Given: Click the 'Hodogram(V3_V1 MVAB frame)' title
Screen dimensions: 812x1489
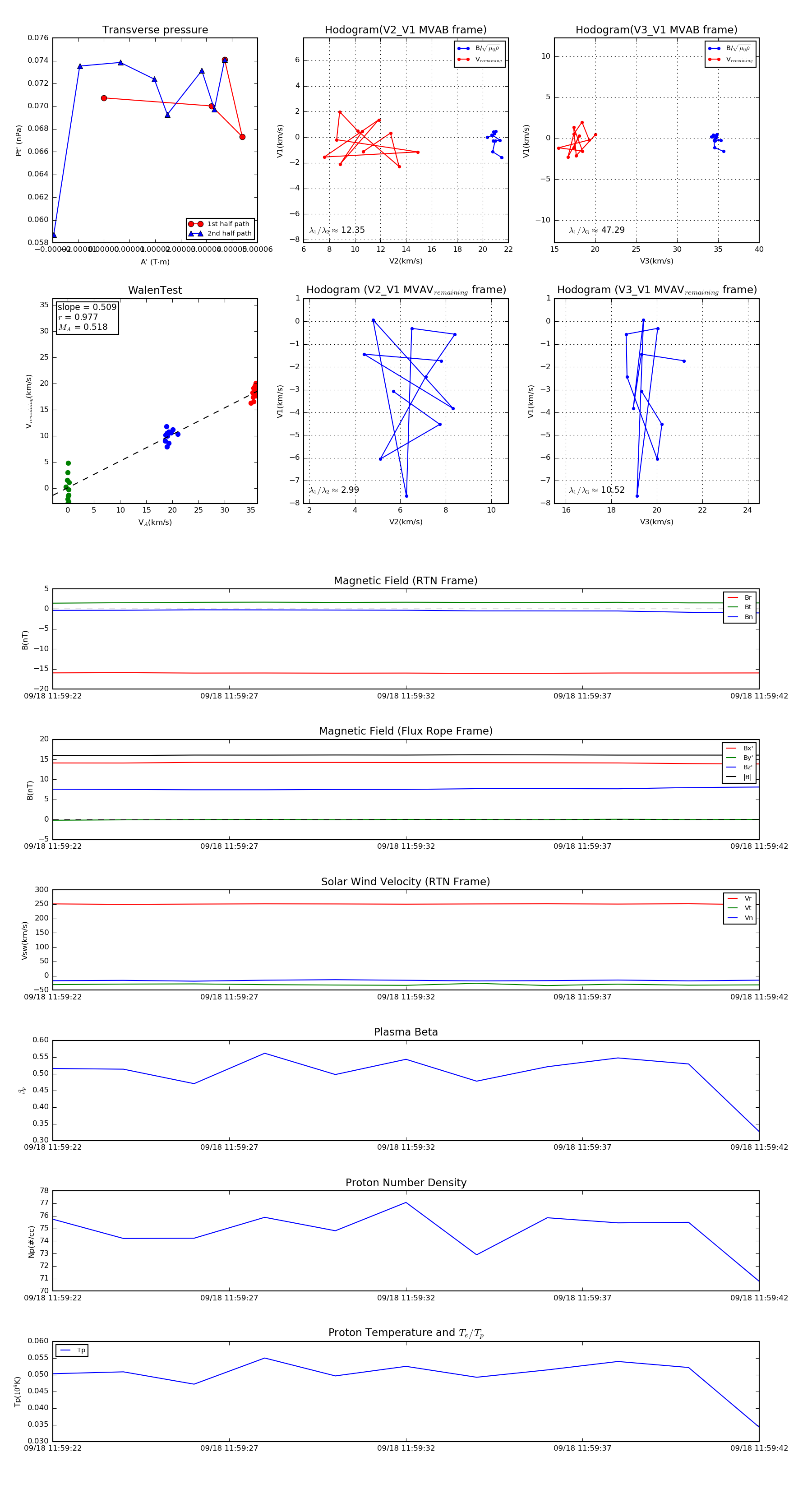Looking at the screenshot, I should (656, 29).
